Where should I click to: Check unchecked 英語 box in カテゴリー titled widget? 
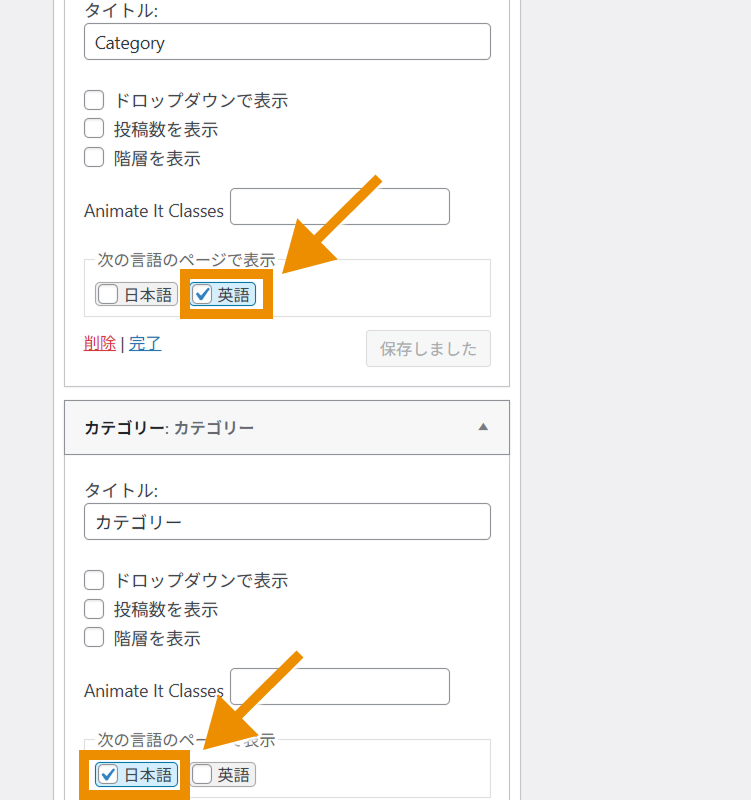tap(203, 775)
